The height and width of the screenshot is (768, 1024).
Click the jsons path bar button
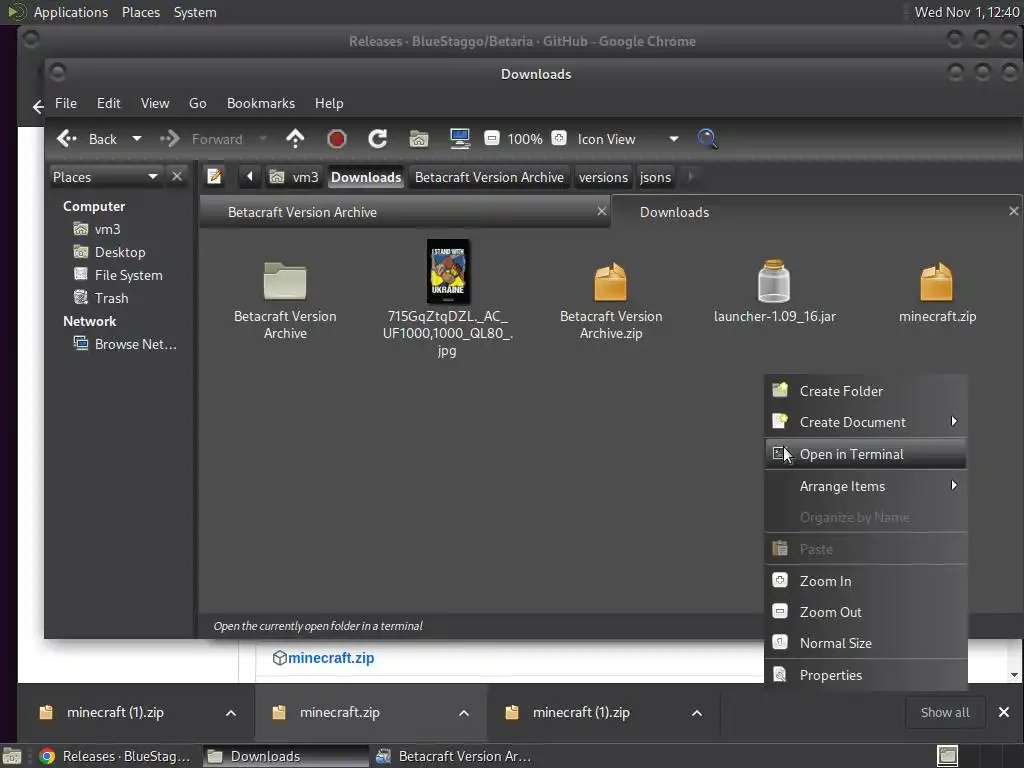pyautogui.click(x=655, y=177)
